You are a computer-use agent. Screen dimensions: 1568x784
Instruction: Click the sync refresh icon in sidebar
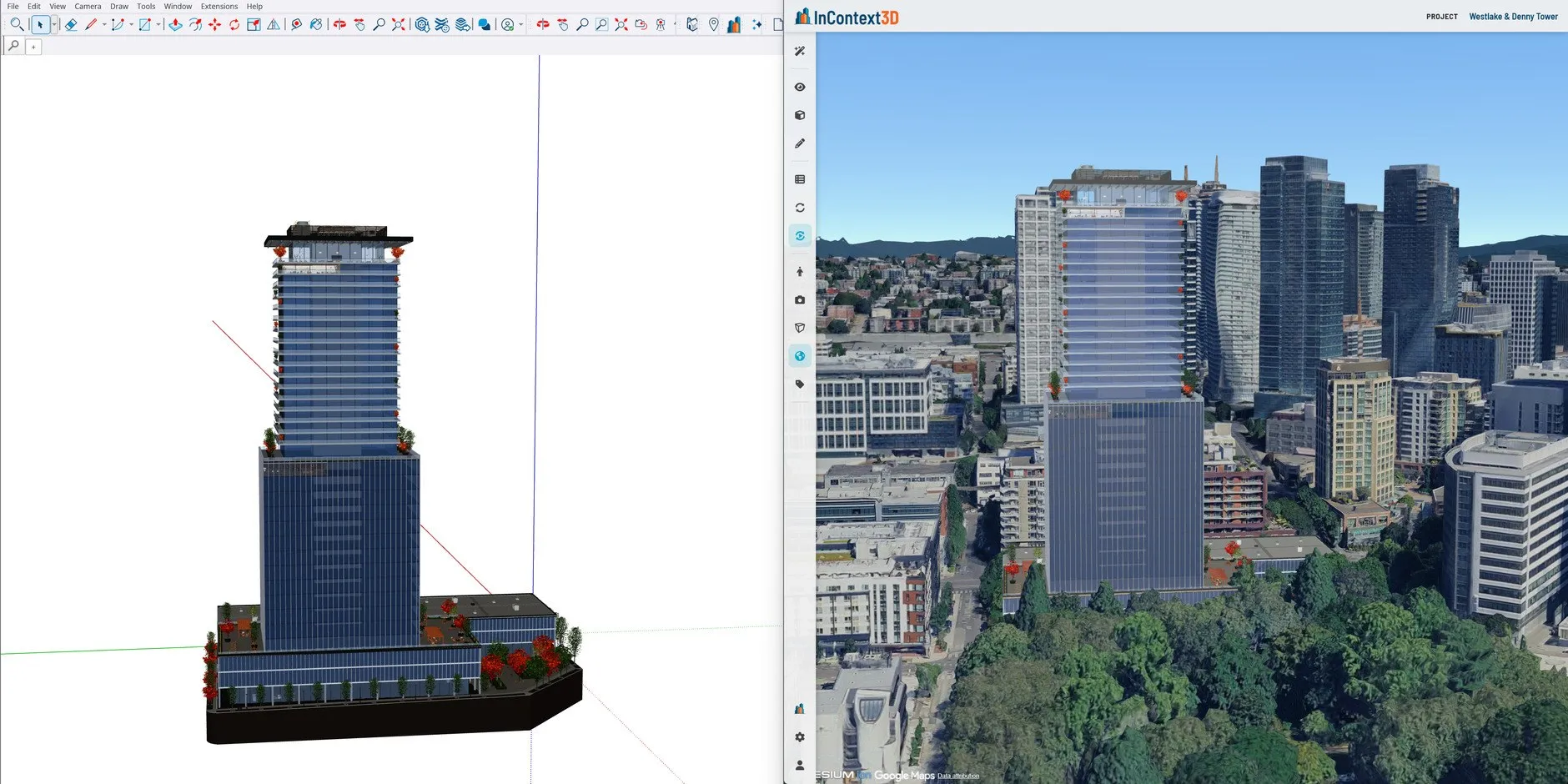[x=800, y=208]
